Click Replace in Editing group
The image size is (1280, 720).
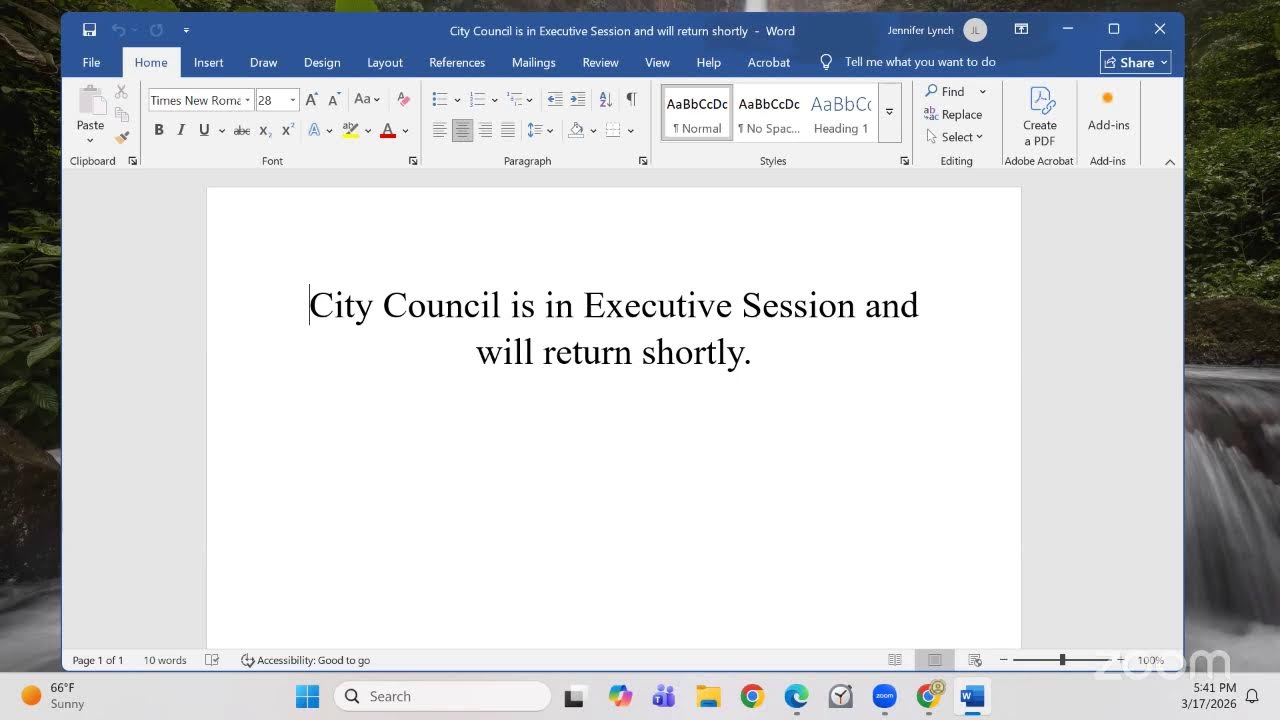(953, 114)
